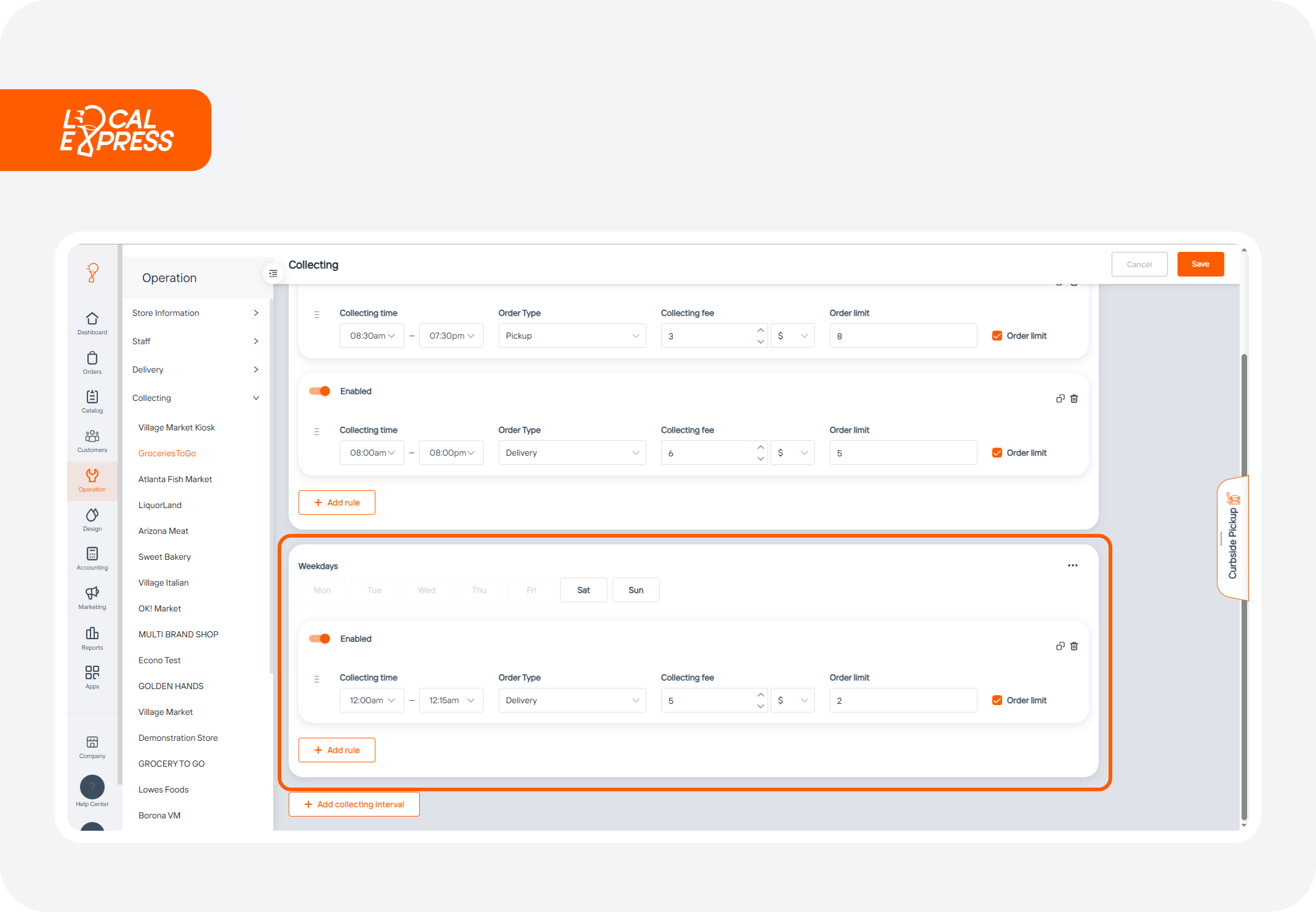1316x912 pixels.
Task: Select Atlanta Fish Market store
Action: [175, 479]
